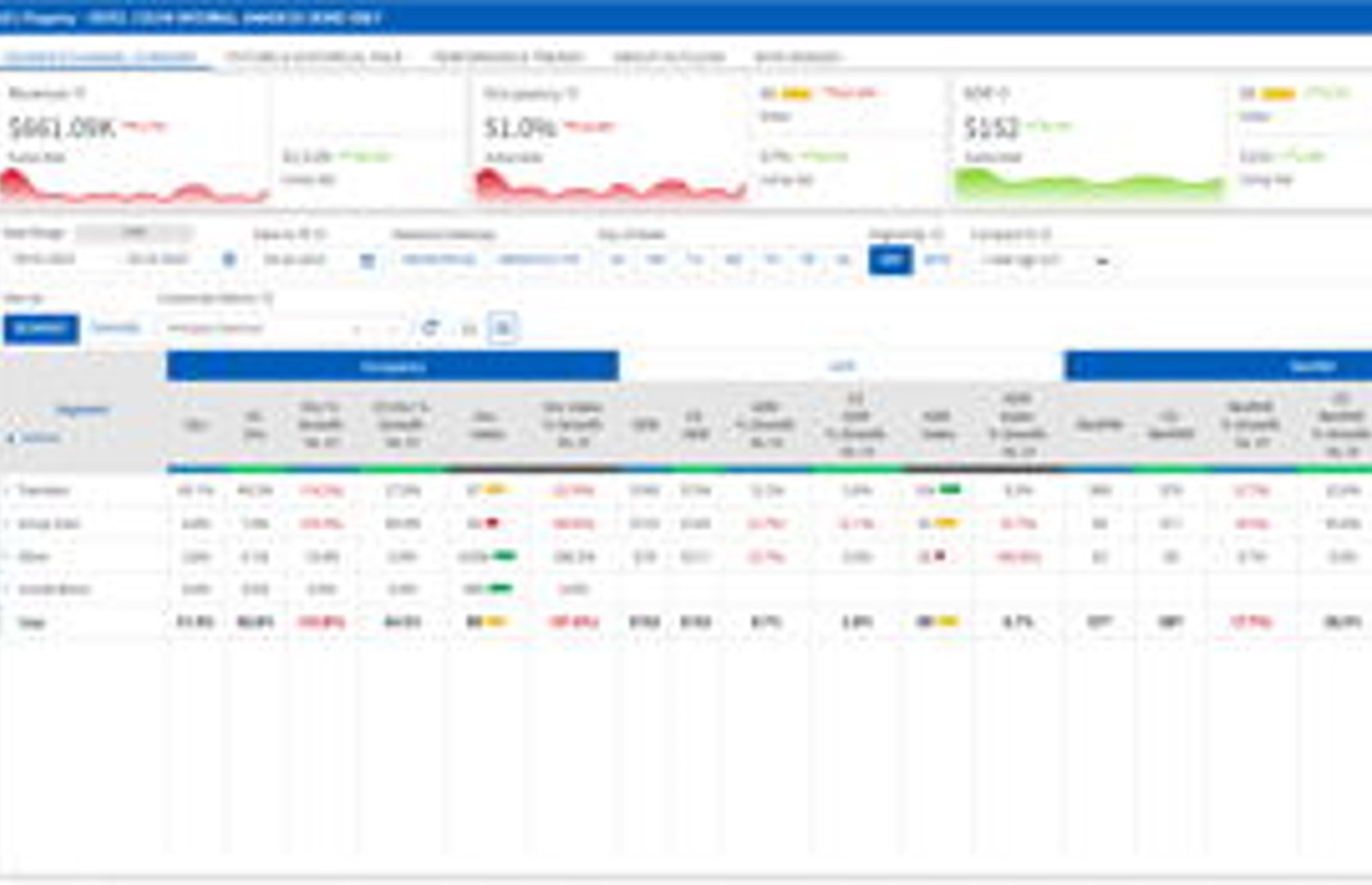Select the unhighlighted option right of the blue toggle

click(936, 260)
